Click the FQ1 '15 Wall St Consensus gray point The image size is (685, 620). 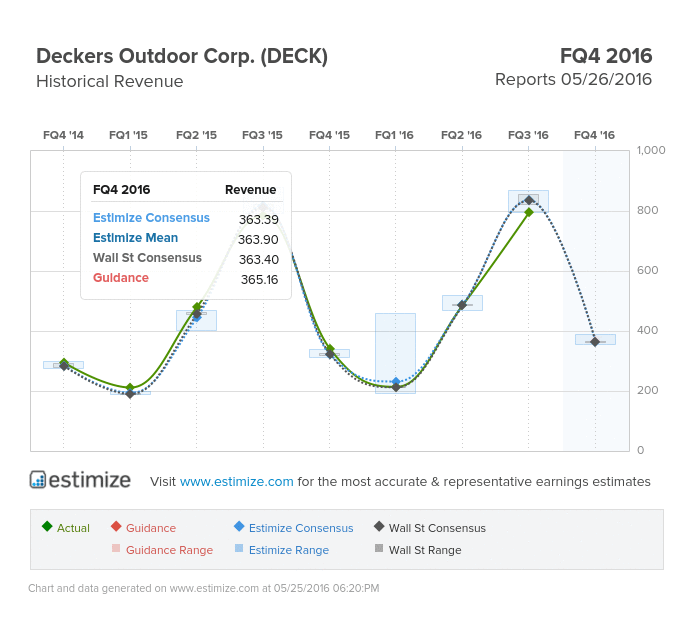tap(130, 394)
